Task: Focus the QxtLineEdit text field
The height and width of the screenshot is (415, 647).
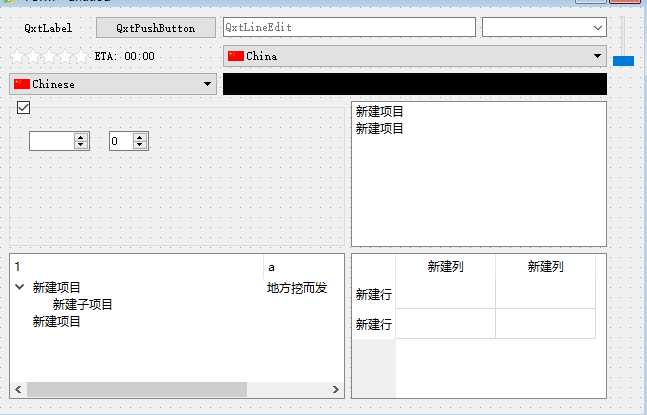Action: pos(349,27)
